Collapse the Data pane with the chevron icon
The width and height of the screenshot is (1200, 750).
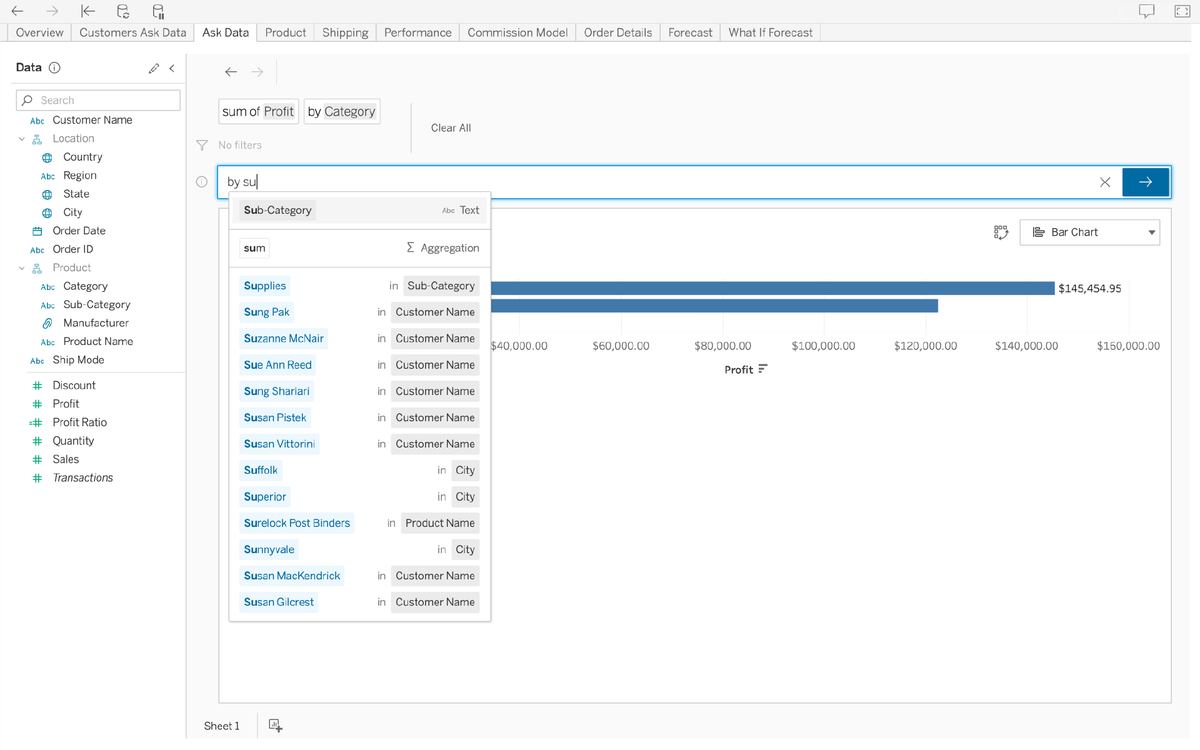coord(171,68)
